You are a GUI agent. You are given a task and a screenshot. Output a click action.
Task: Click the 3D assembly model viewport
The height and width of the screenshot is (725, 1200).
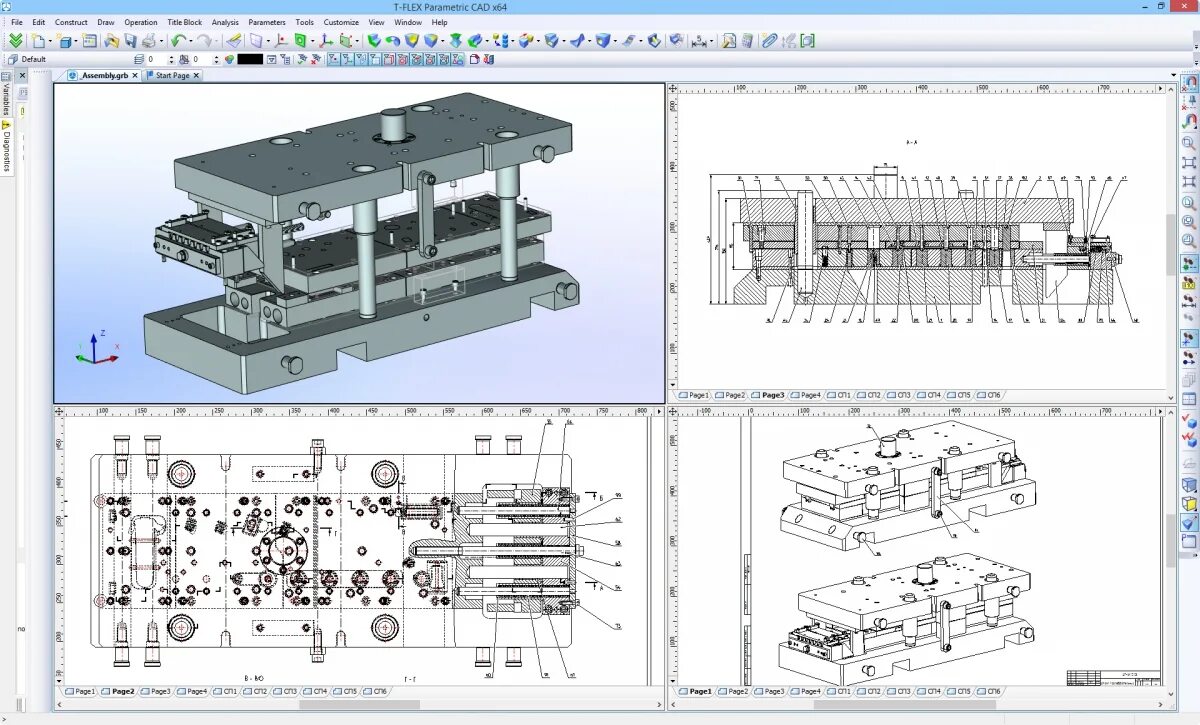(359, 243)
